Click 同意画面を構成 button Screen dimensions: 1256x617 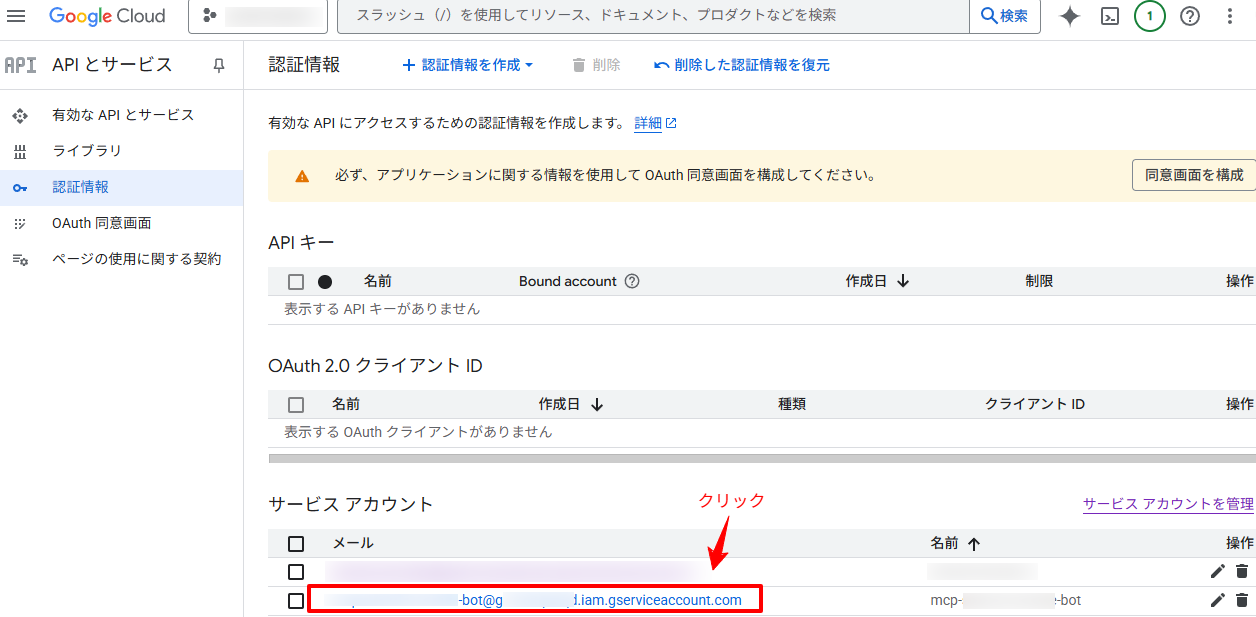1194,175
